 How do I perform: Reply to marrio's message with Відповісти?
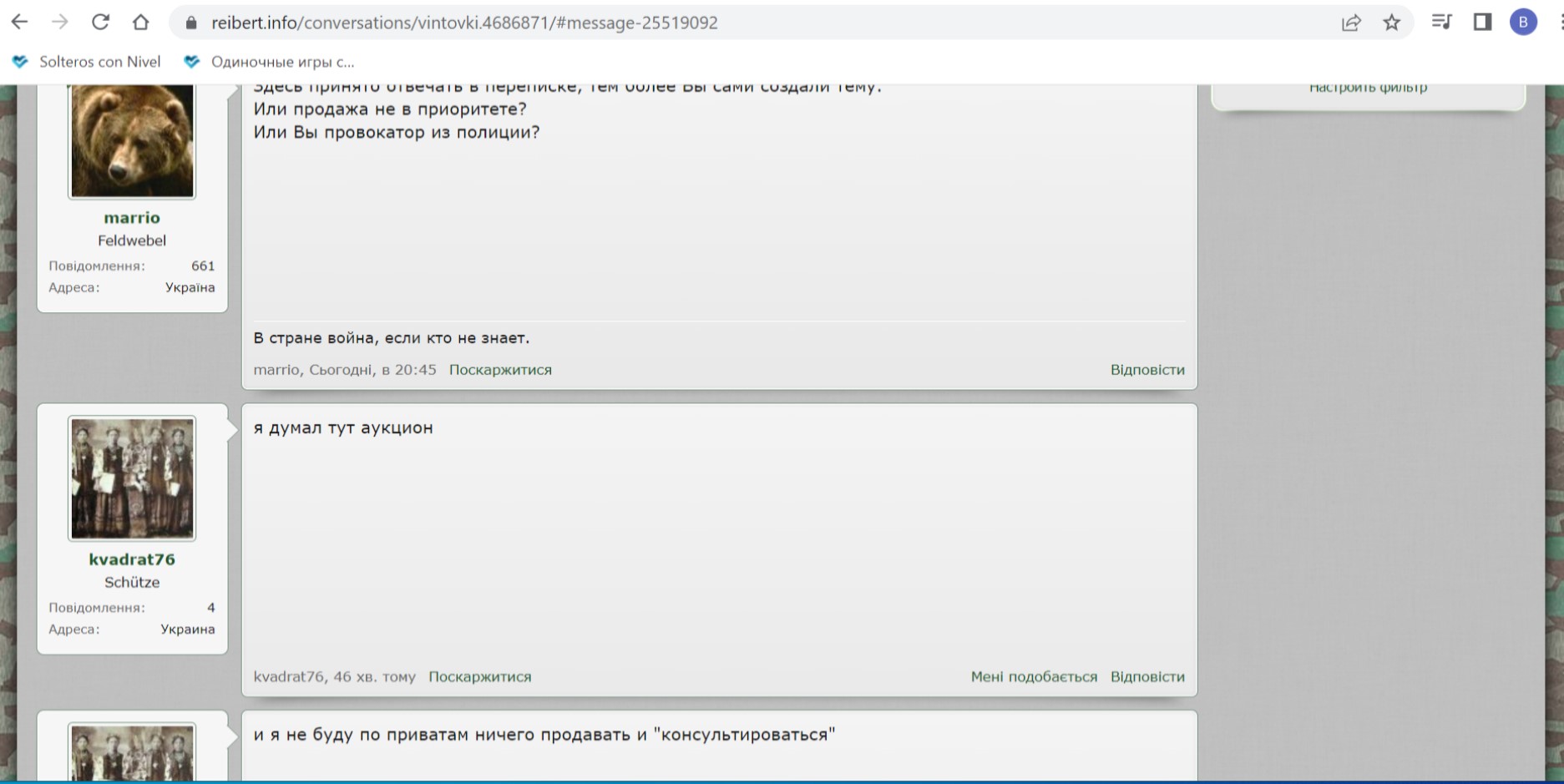tap(1147, 370)
